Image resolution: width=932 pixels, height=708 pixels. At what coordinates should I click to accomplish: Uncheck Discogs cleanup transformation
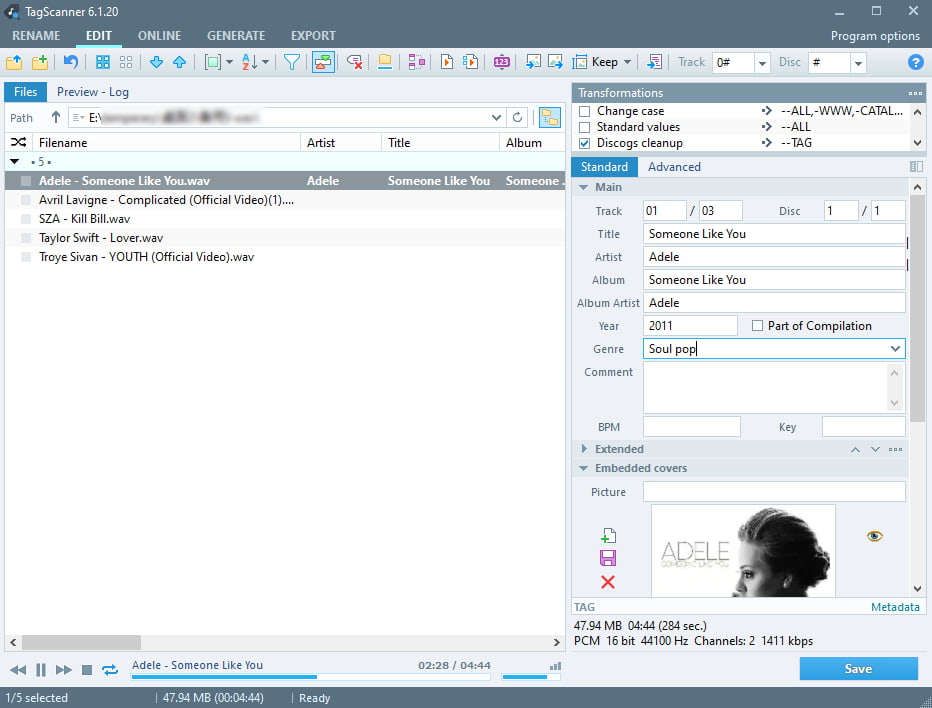click(x=585, y=143)
